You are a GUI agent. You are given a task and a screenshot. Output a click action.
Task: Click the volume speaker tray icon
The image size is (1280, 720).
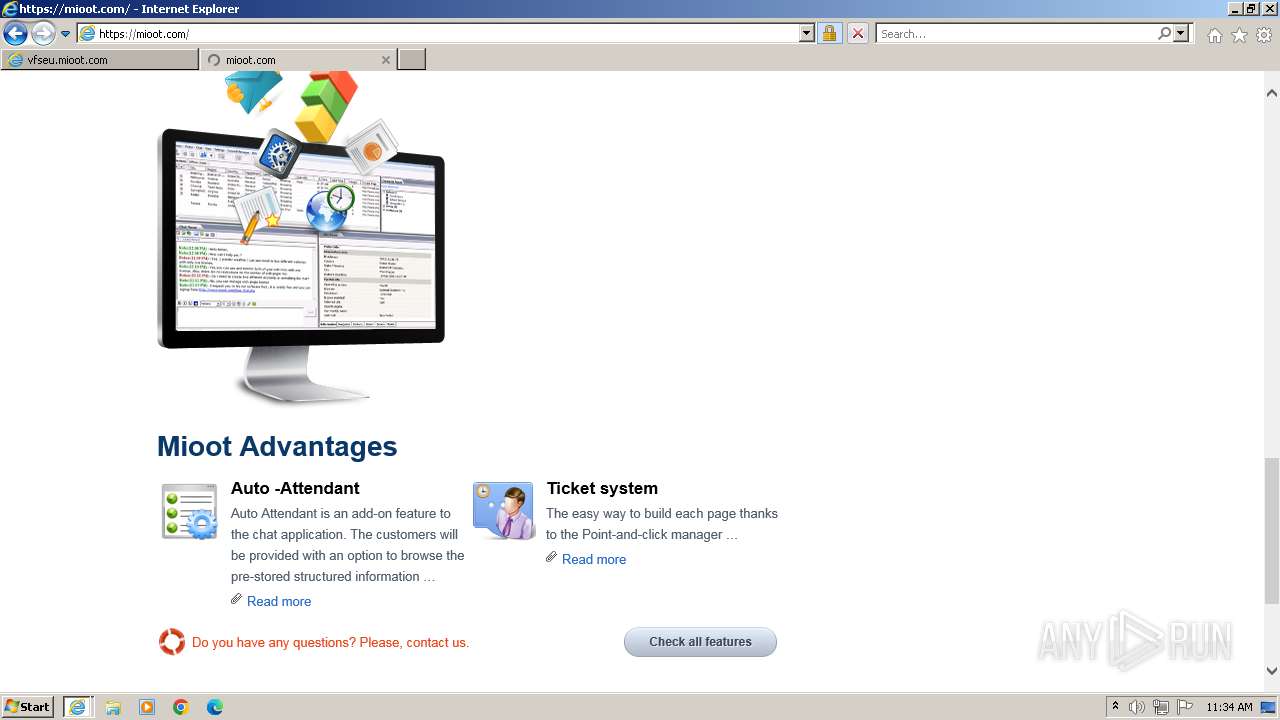pyautogui.click(x=1137, y=707)
